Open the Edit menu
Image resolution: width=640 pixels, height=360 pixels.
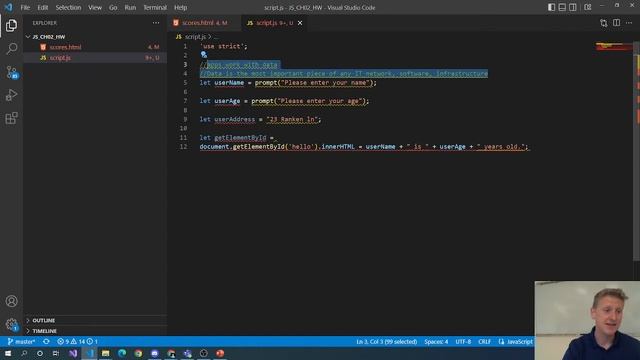pyautogui.click(x=42, y=7)
